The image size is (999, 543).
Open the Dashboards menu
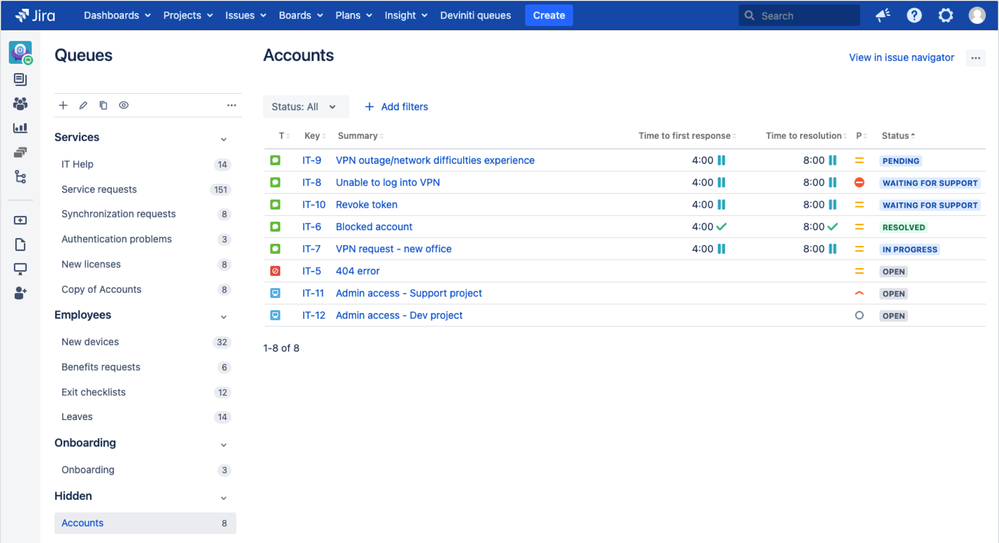click(117, 15)
